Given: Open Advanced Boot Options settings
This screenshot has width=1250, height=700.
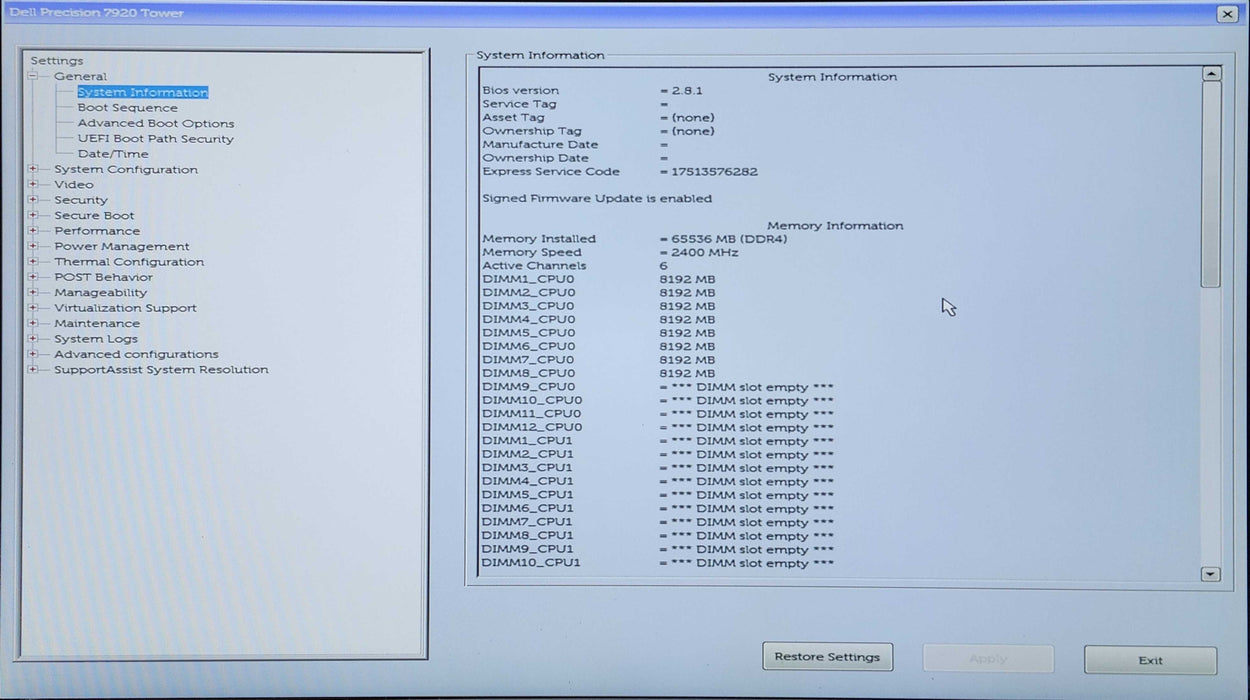Looking at the screenshot, I should pos(155,122).
